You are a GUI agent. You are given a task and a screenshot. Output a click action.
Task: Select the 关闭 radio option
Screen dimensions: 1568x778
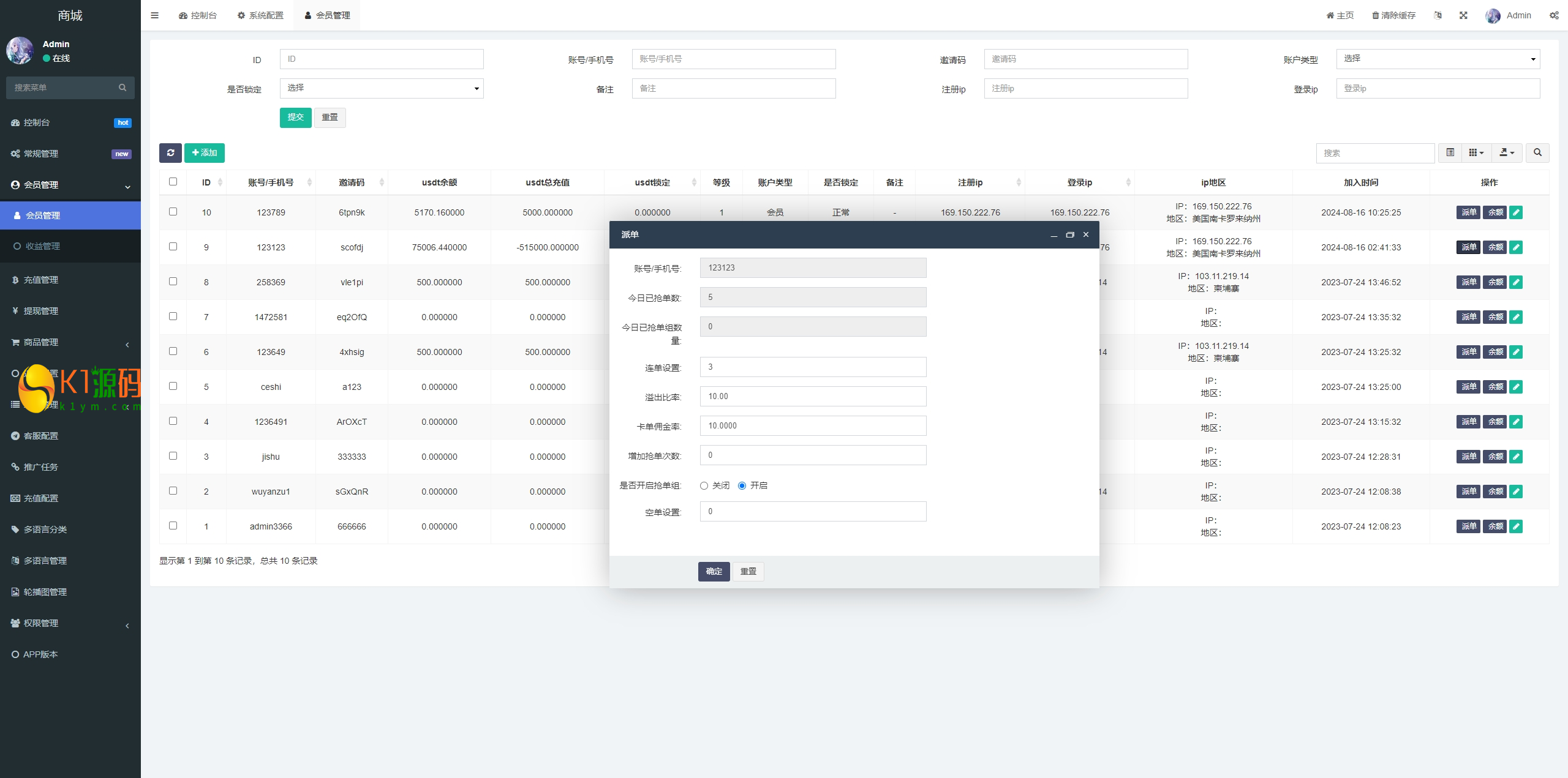coord(704,486)
